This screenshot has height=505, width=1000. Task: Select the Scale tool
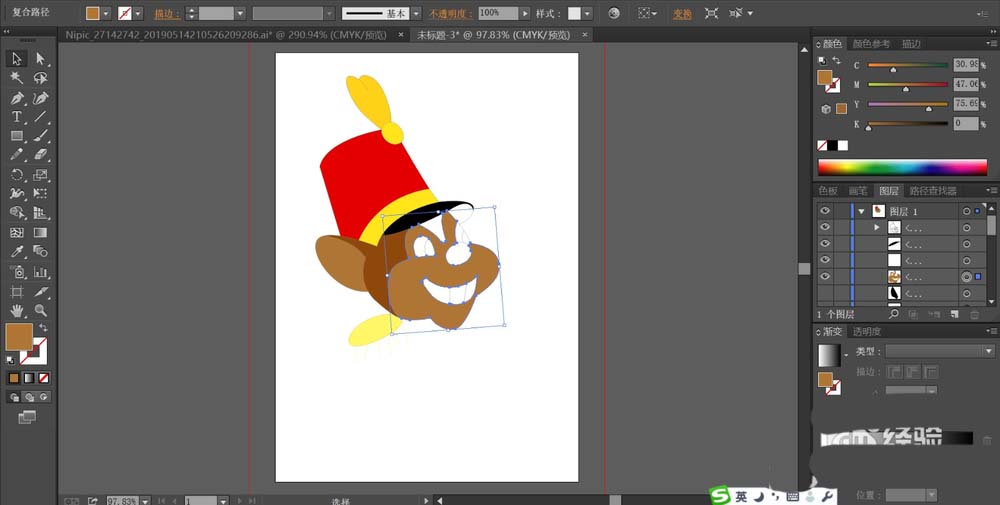tap(41, 175)
